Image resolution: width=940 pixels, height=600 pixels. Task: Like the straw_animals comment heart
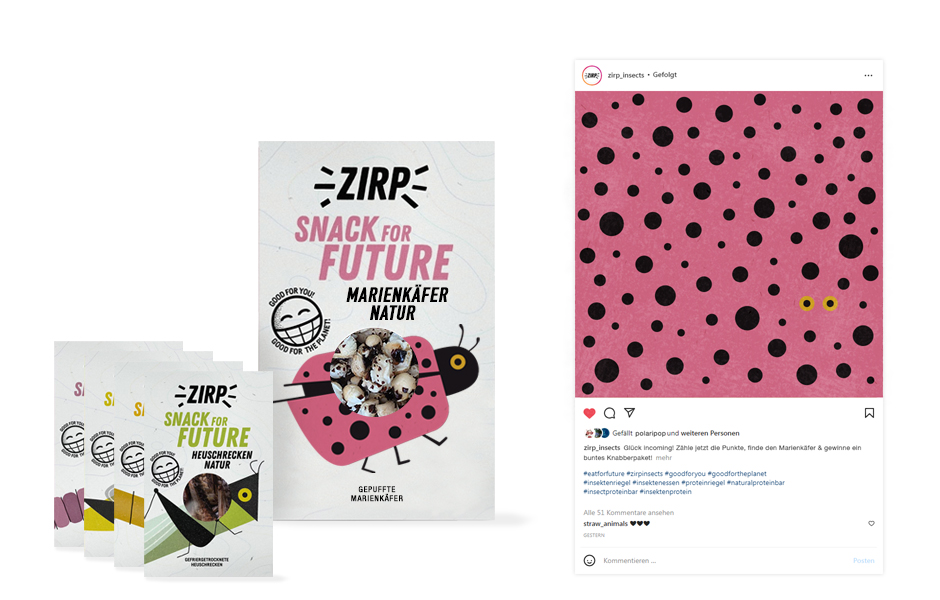[871, 523]
